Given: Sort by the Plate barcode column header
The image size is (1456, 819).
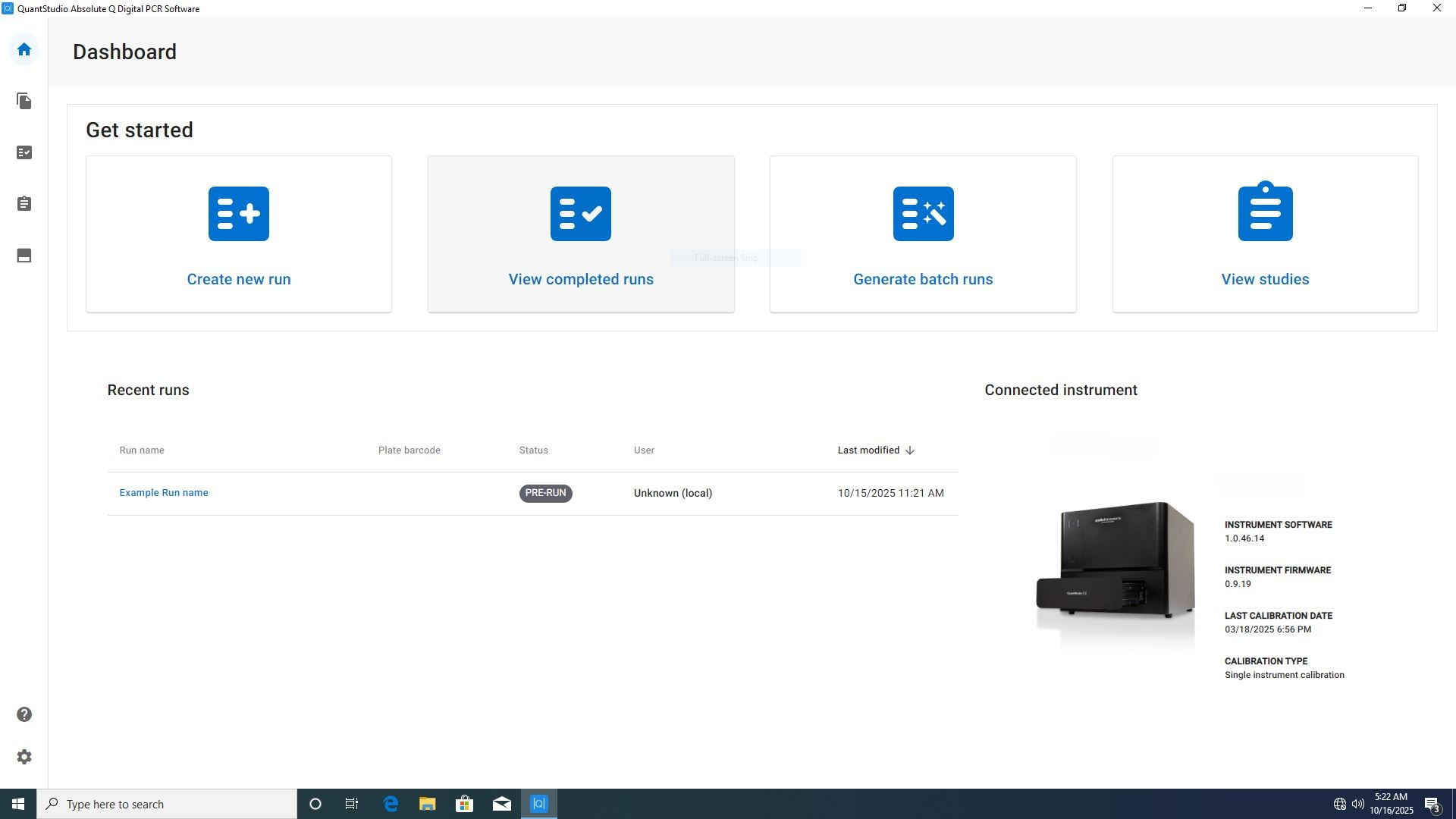Looking at the screenshot, I should 409,450.
